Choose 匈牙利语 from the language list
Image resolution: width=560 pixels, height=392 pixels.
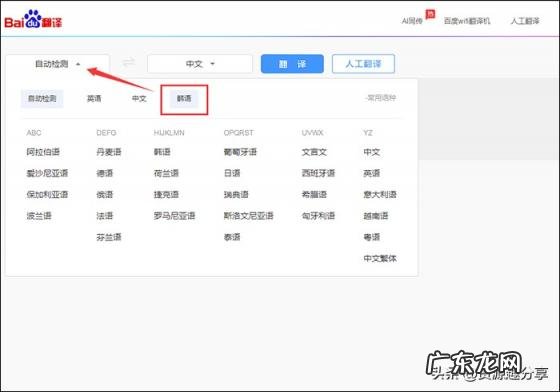click(x=318, y=216)
